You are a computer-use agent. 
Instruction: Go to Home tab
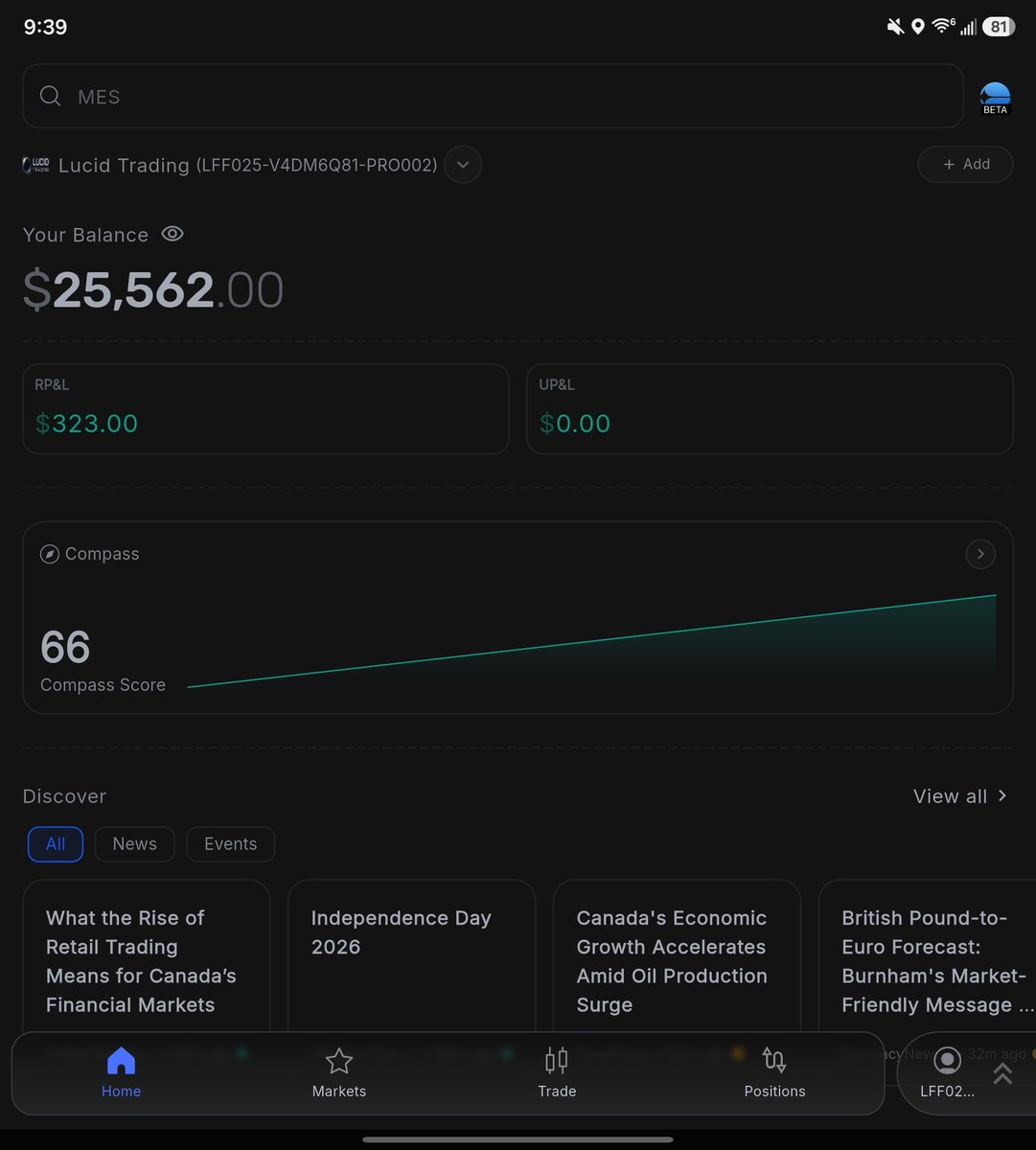(x=122, y=1073)
